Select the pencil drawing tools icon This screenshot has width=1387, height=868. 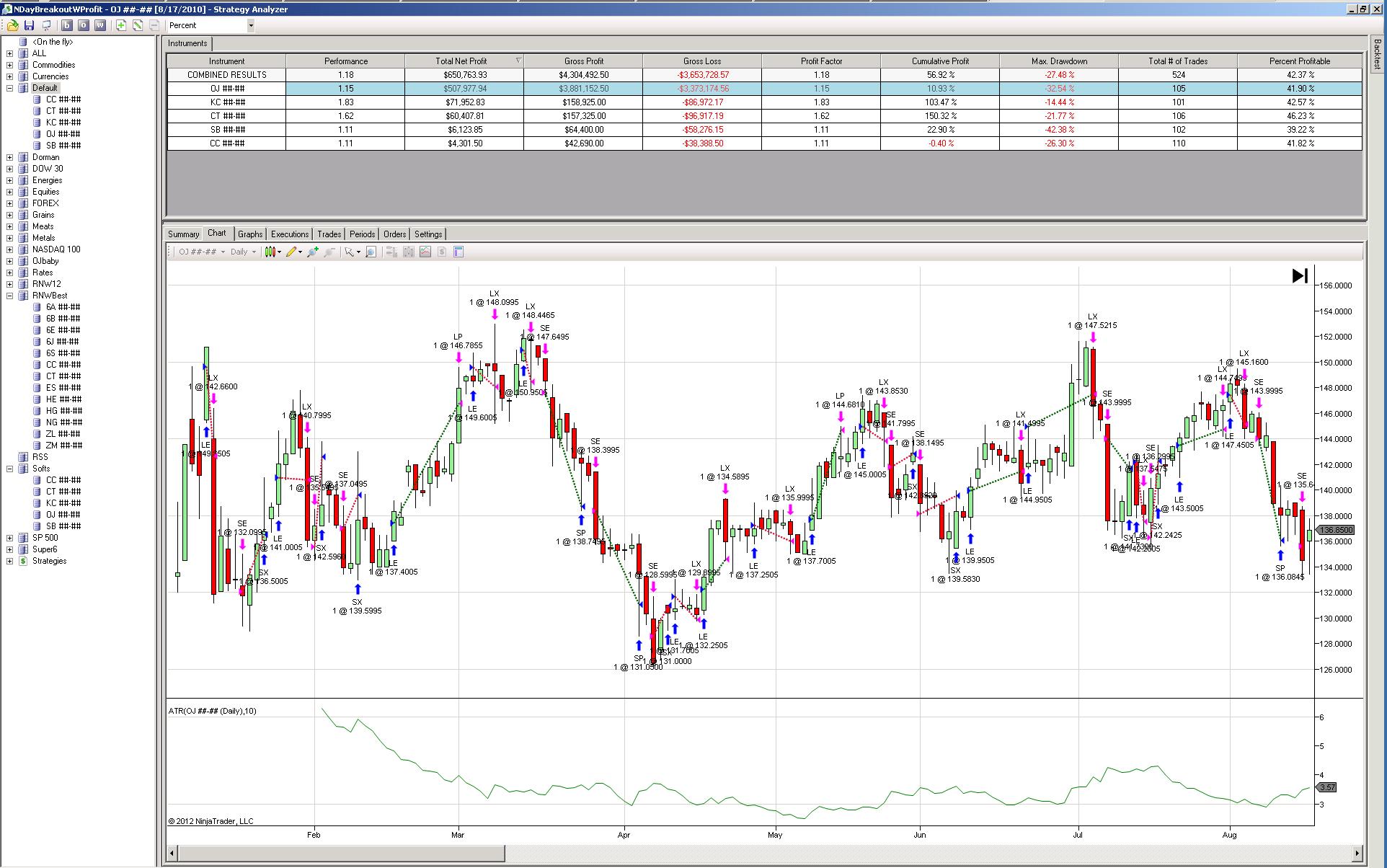[291, 252]
